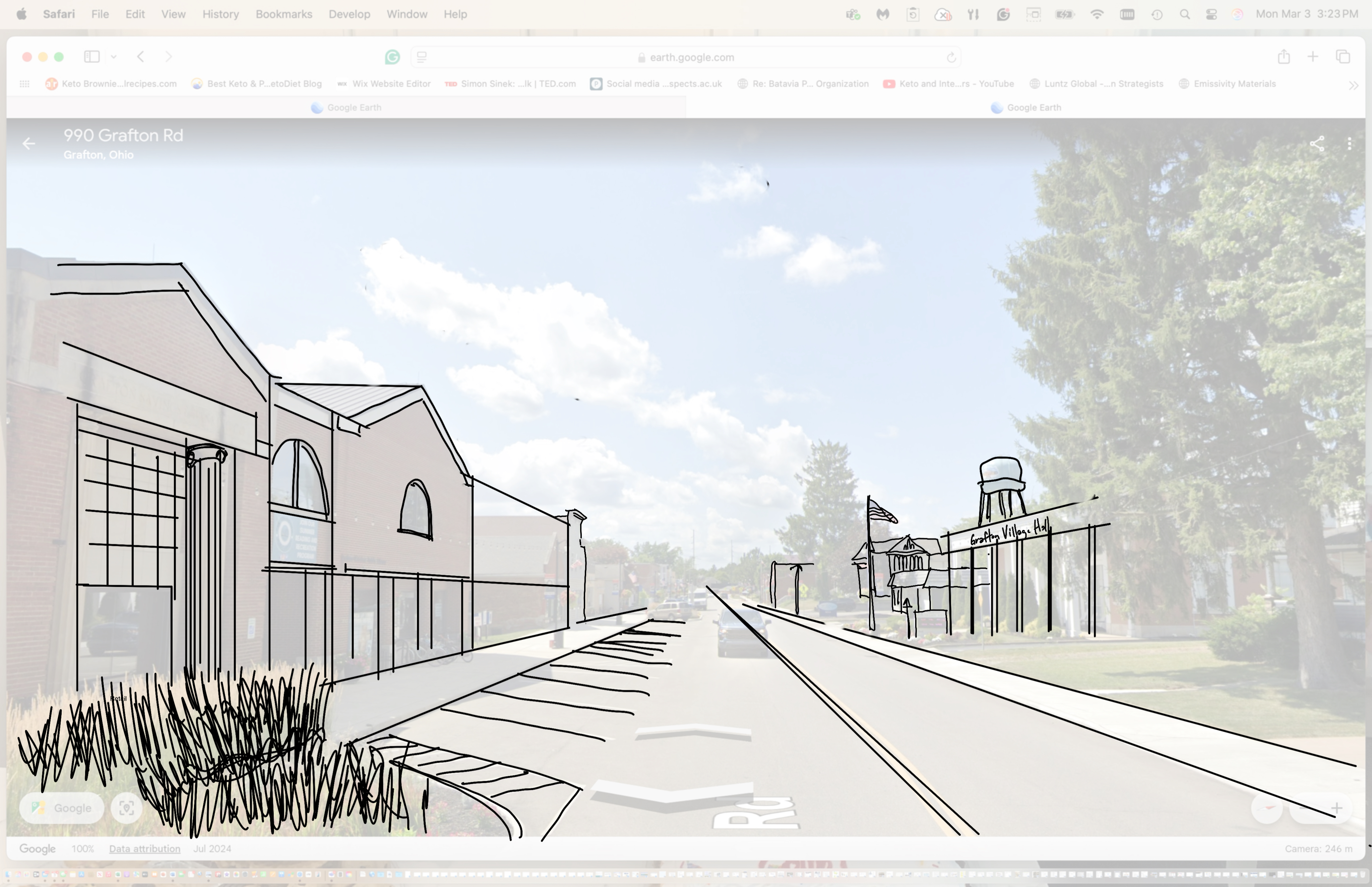Show more bookmarks with the double chevron
This screenshot has height=887, width=1372.
tap(1353, 85)
